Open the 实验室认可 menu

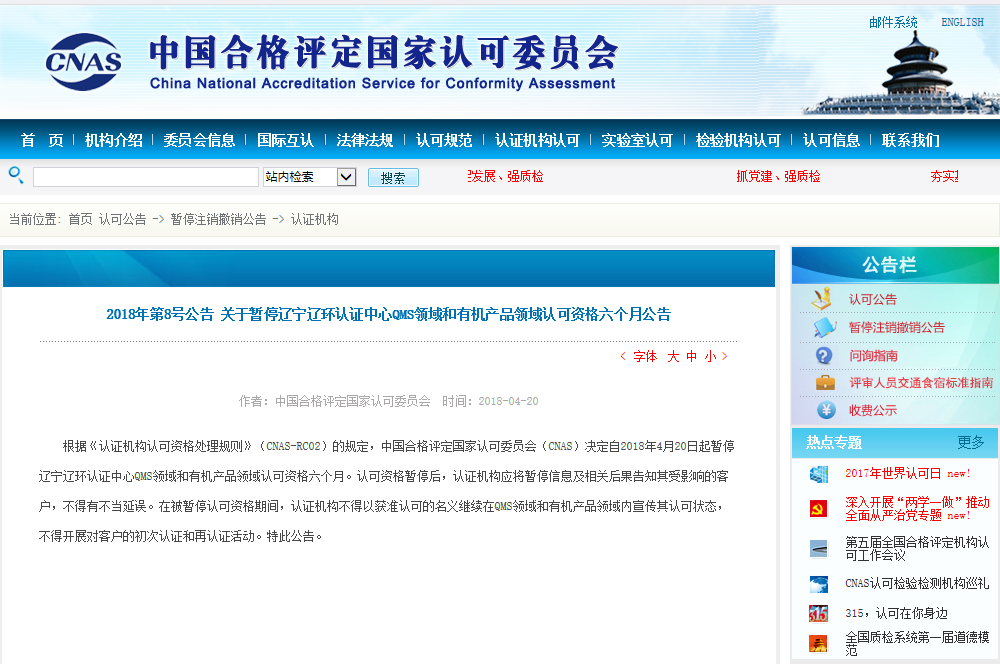(x=637, y=140)
